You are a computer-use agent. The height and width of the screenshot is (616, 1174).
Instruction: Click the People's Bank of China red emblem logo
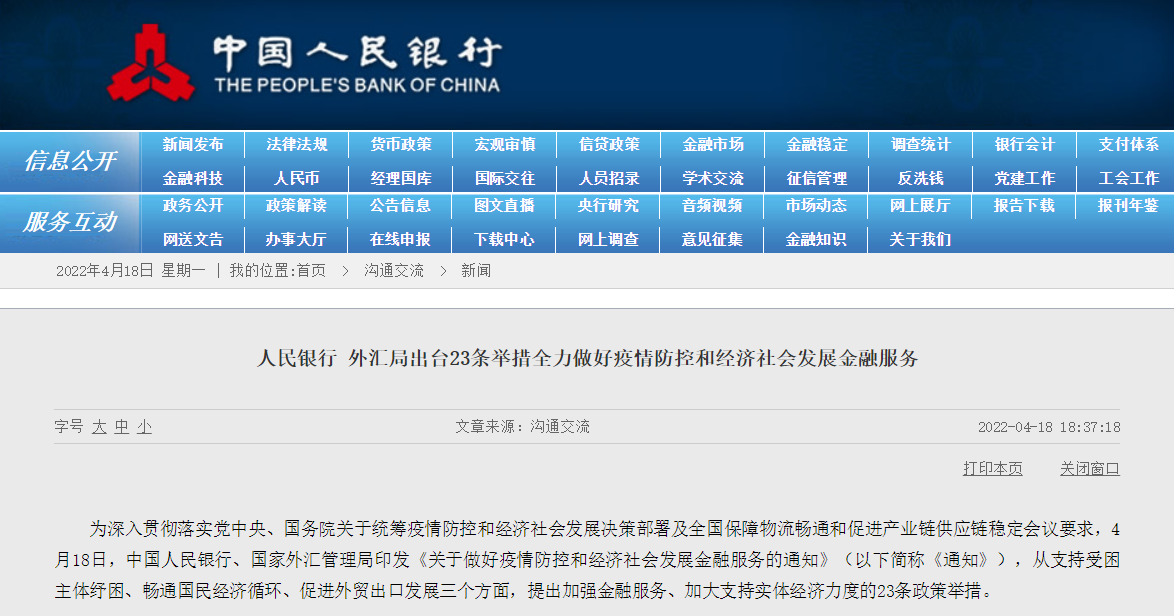pos(150,63)
